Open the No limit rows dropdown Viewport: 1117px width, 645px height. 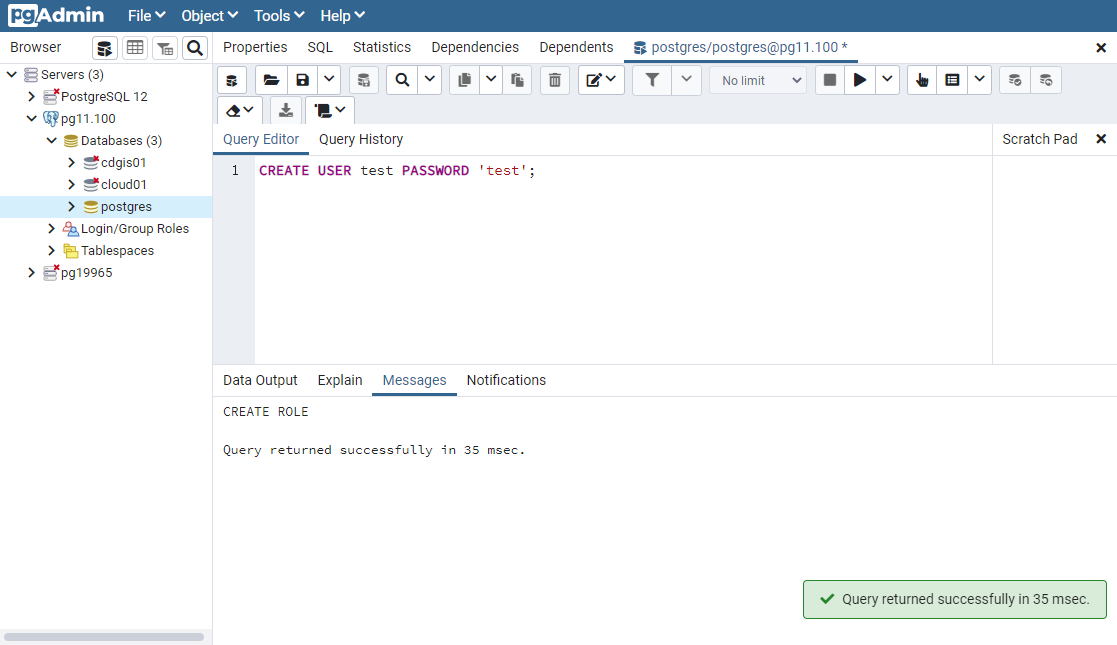[757, 80]
